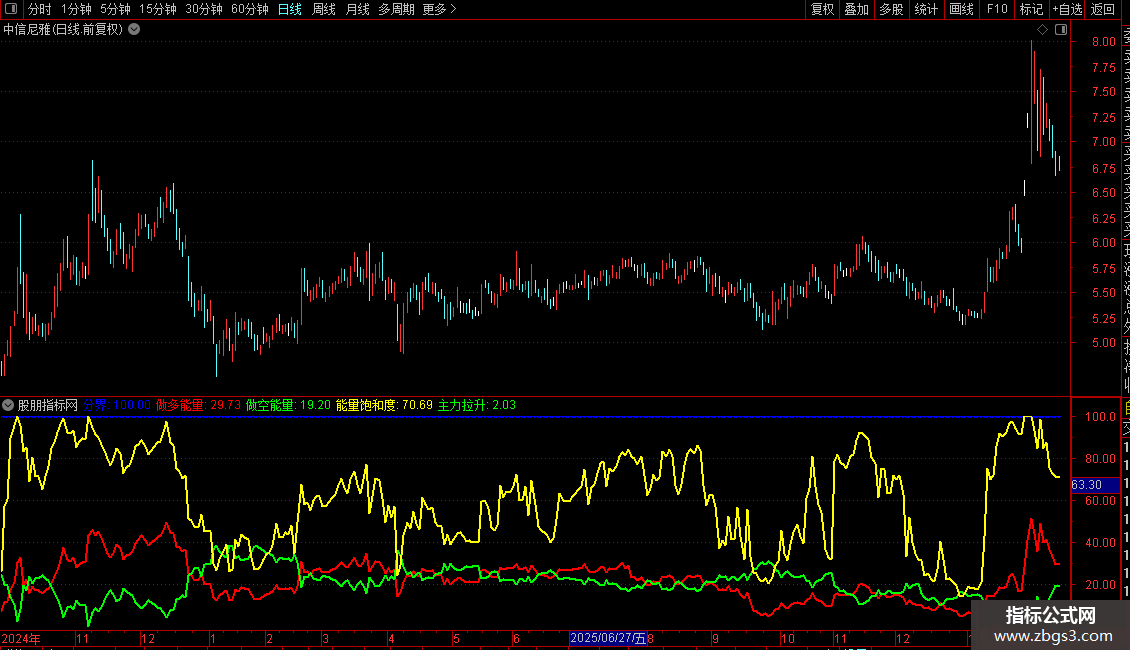
Task: Open dropdown beside 中信尼雅 chart title
Action: pyautogui.click(x=134, y=29)
